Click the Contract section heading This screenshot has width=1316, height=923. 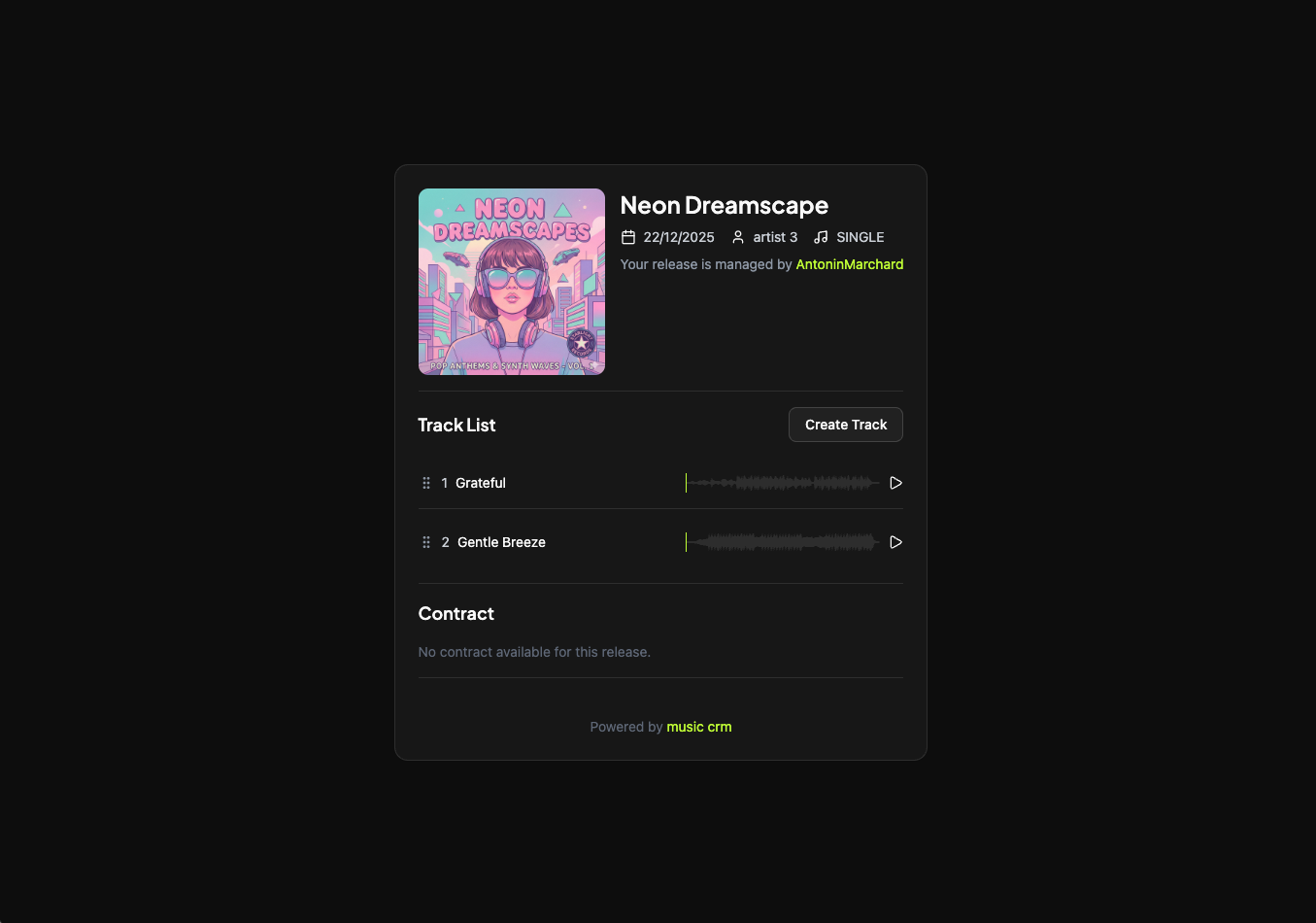click(456, 613)
